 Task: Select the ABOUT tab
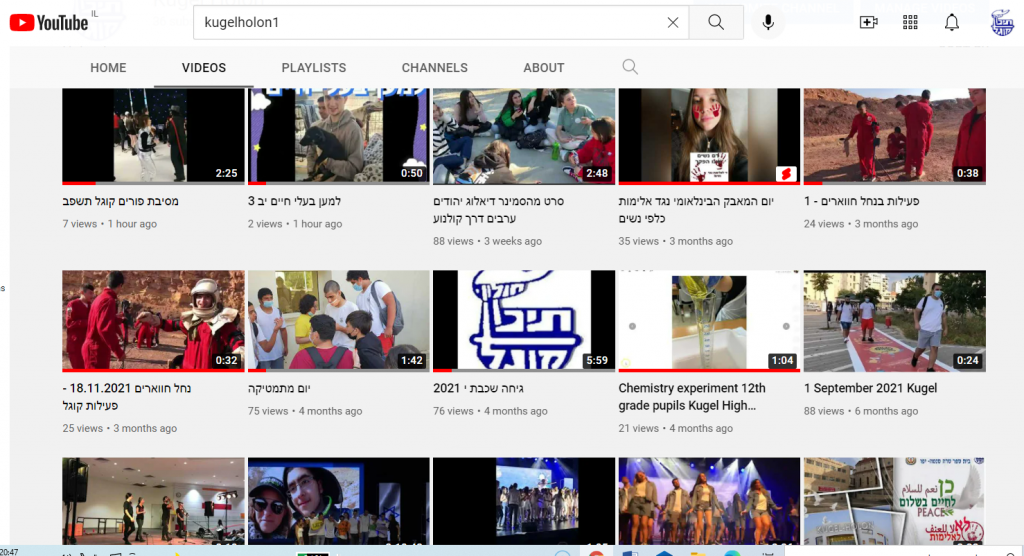(x=544, y=68)
